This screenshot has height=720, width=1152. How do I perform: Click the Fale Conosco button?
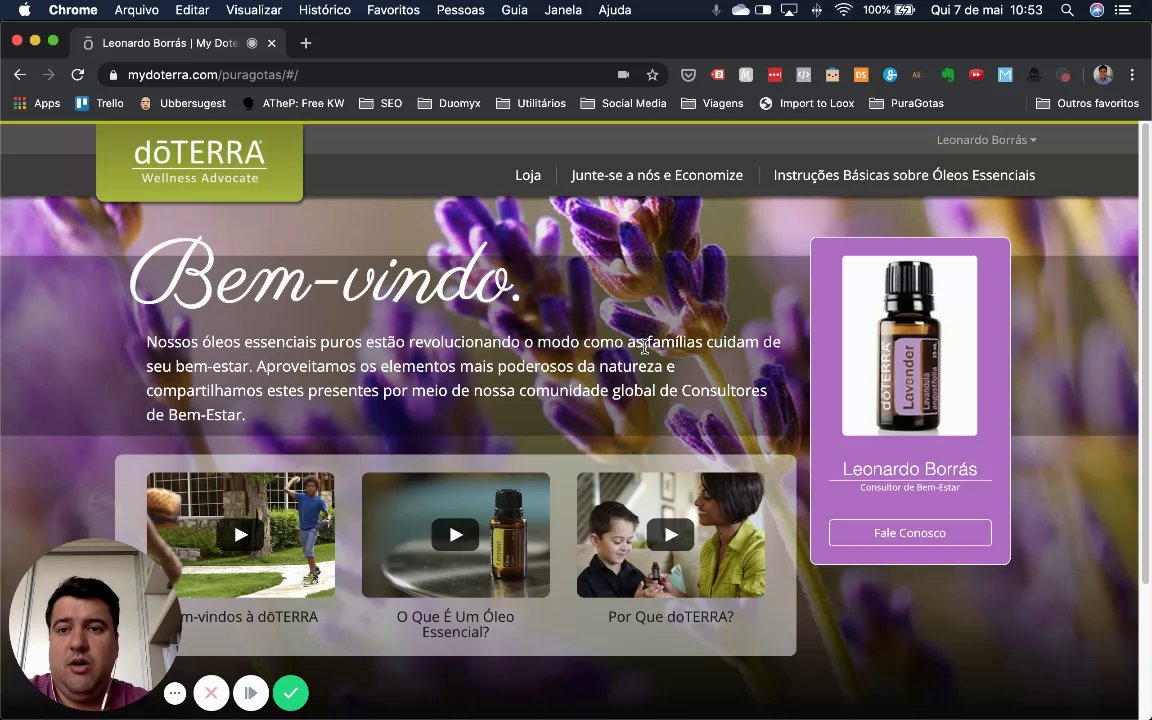coord(910,533)
